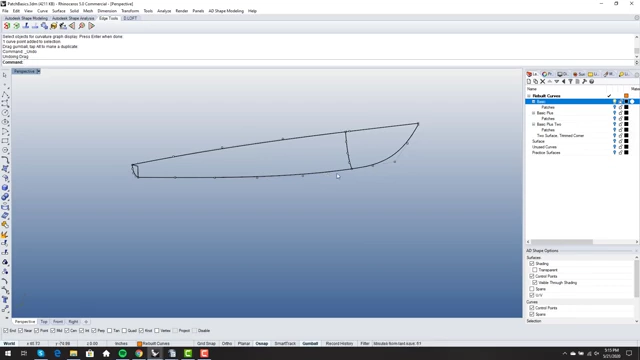The height and width of the screenshot is (360, 640).
Task: Move layer down with the down arrow icon
Action: point(556,82)
